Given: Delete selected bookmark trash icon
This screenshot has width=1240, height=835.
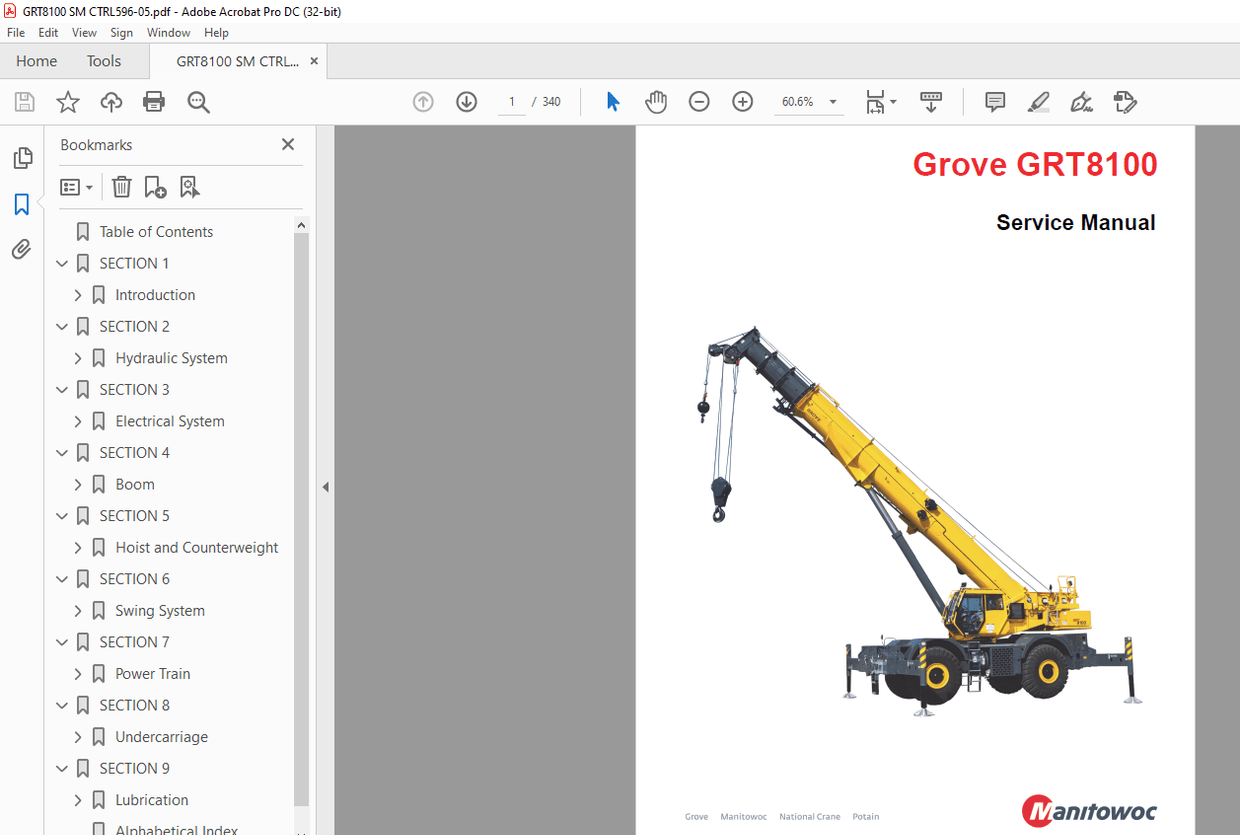Looking at the screenshot, I should [x=121, y=187].
